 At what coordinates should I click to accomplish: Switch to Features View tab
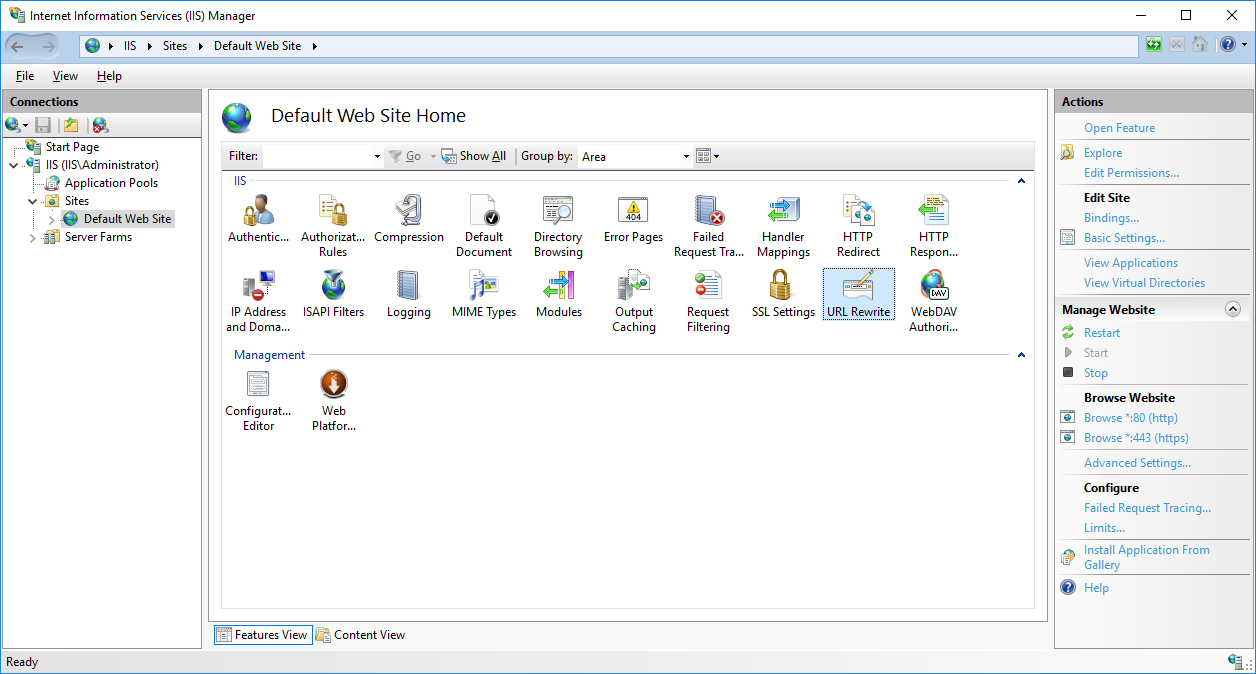263,635
